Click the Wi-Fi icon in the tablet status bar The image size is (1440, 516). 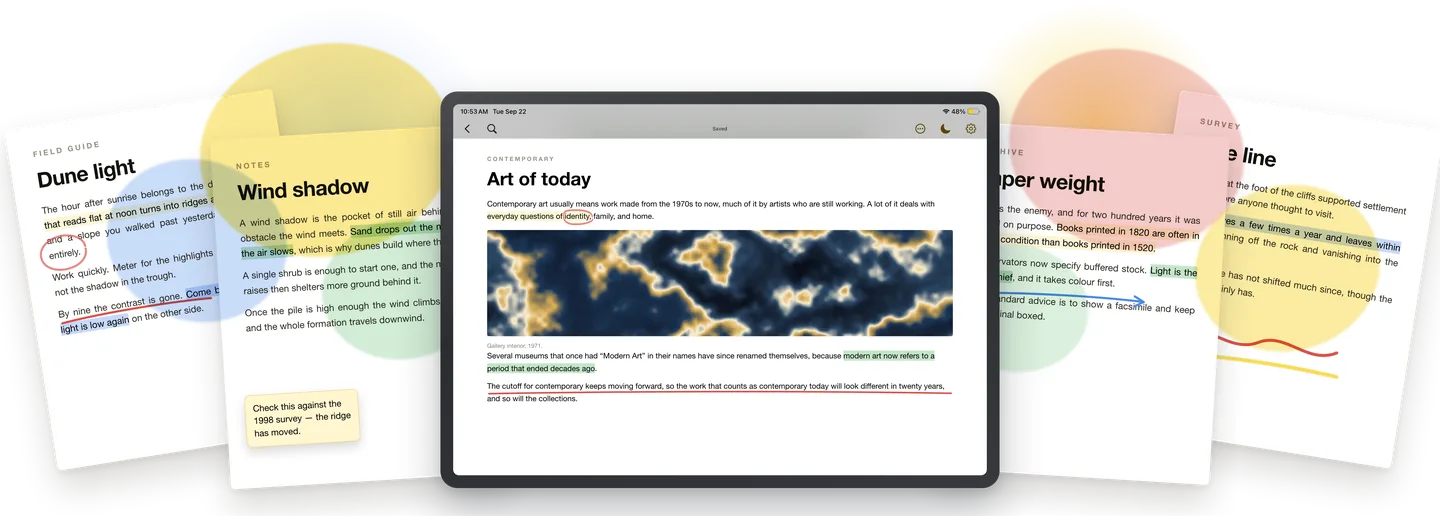946,112
